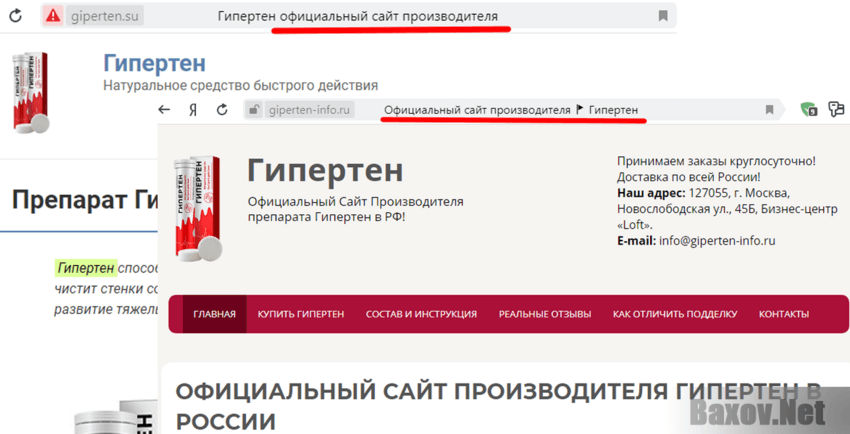Open the feedback thumbs extension icon

(836, 110)
